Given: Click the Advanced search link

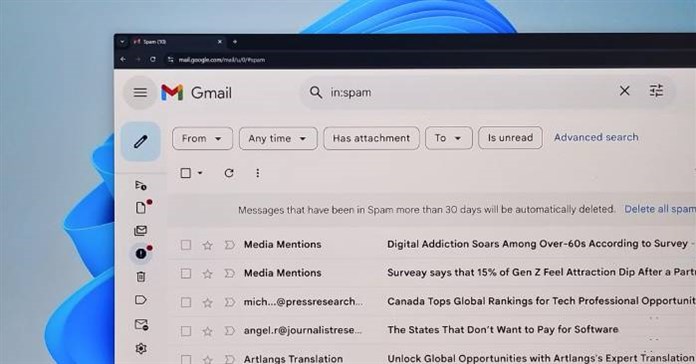Looking at the screenshot, I should pos(596,137).
